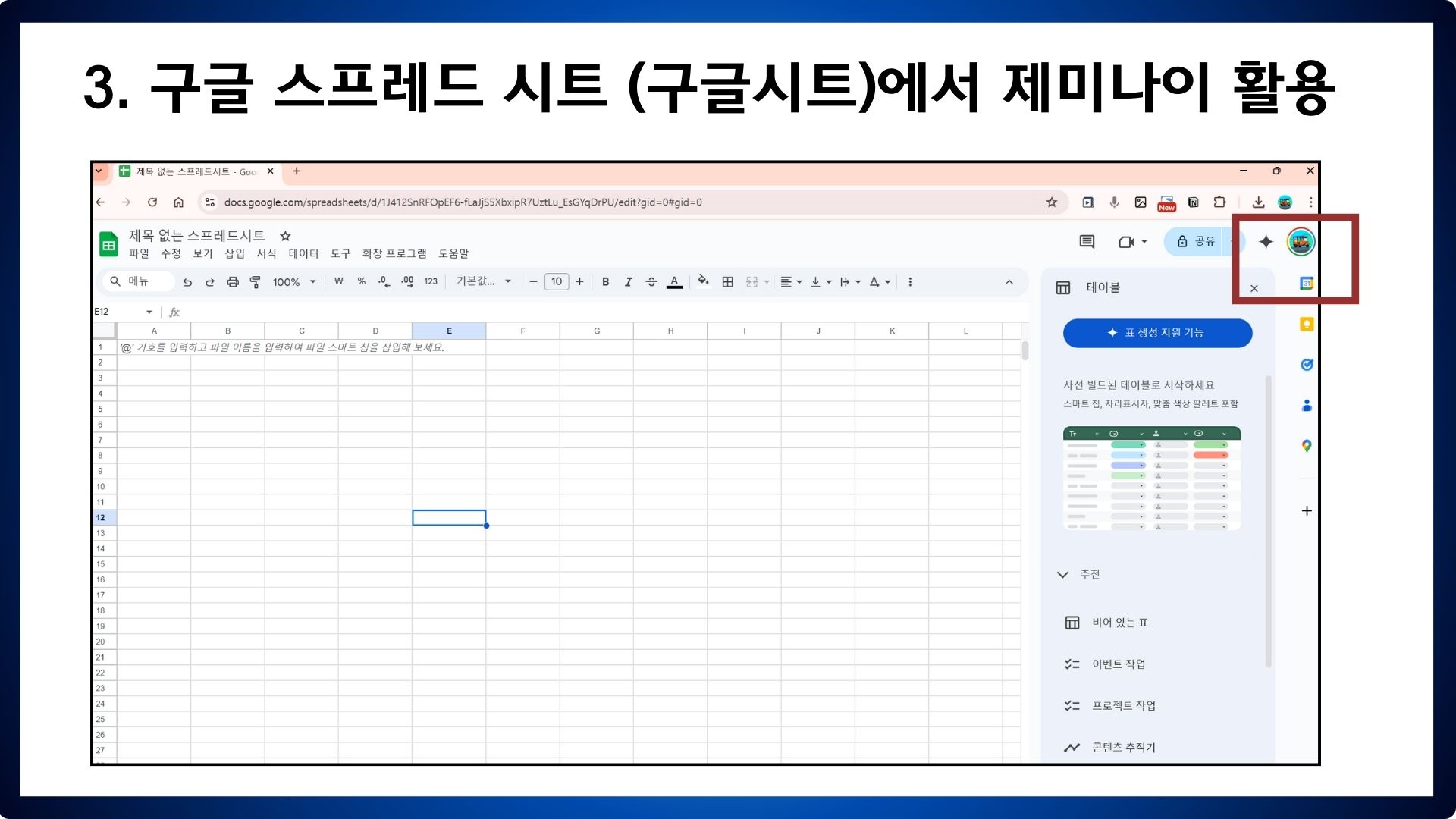
Task: Open Google Maps side panel icon
Action: (x=1306, y=446)
